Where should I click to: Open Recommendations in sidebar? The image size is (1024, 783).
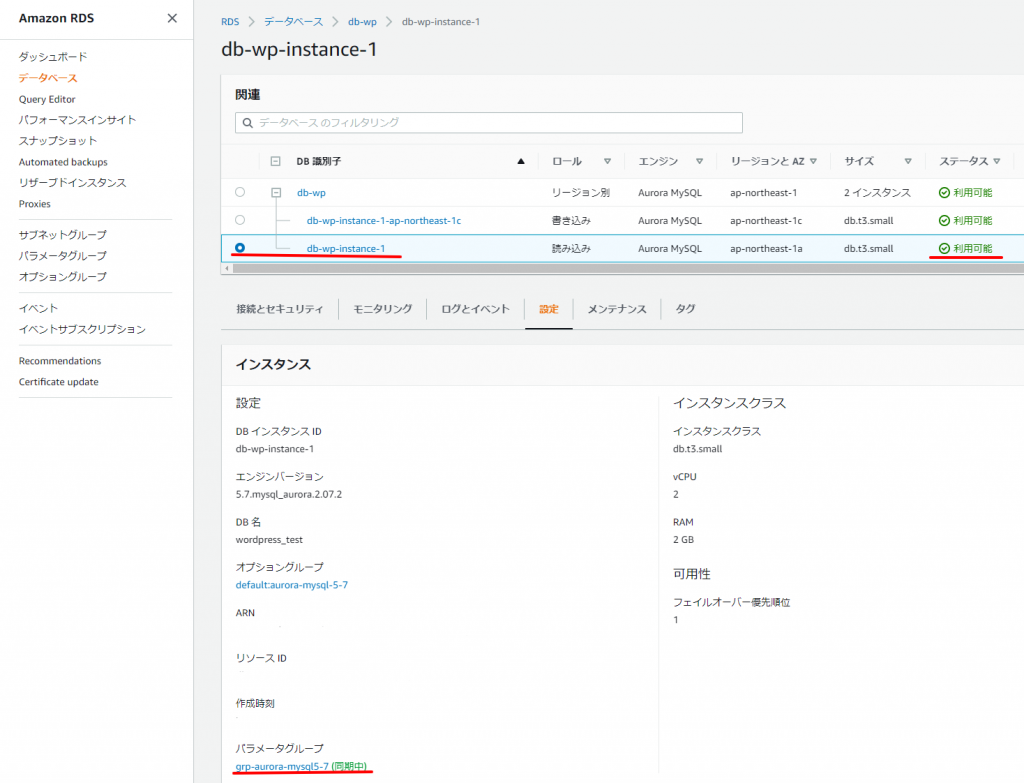(x=59, y=360)
